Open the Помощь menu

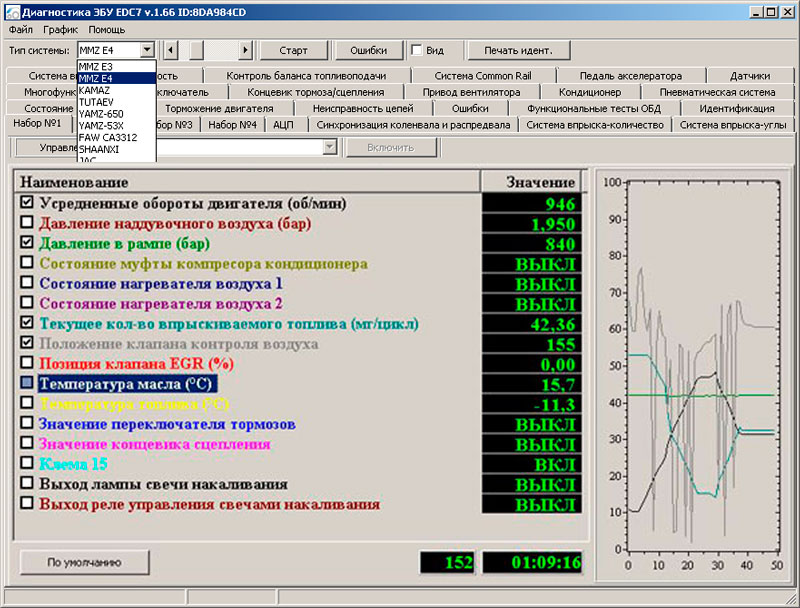click(107, 30)
